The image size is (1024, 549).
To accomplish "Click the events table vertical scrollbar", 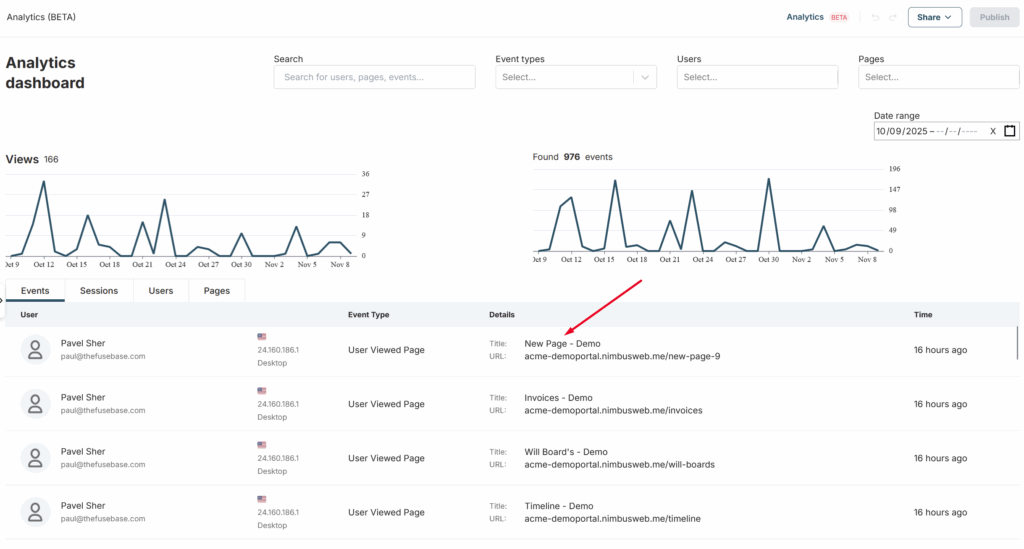I will 1018,342.
